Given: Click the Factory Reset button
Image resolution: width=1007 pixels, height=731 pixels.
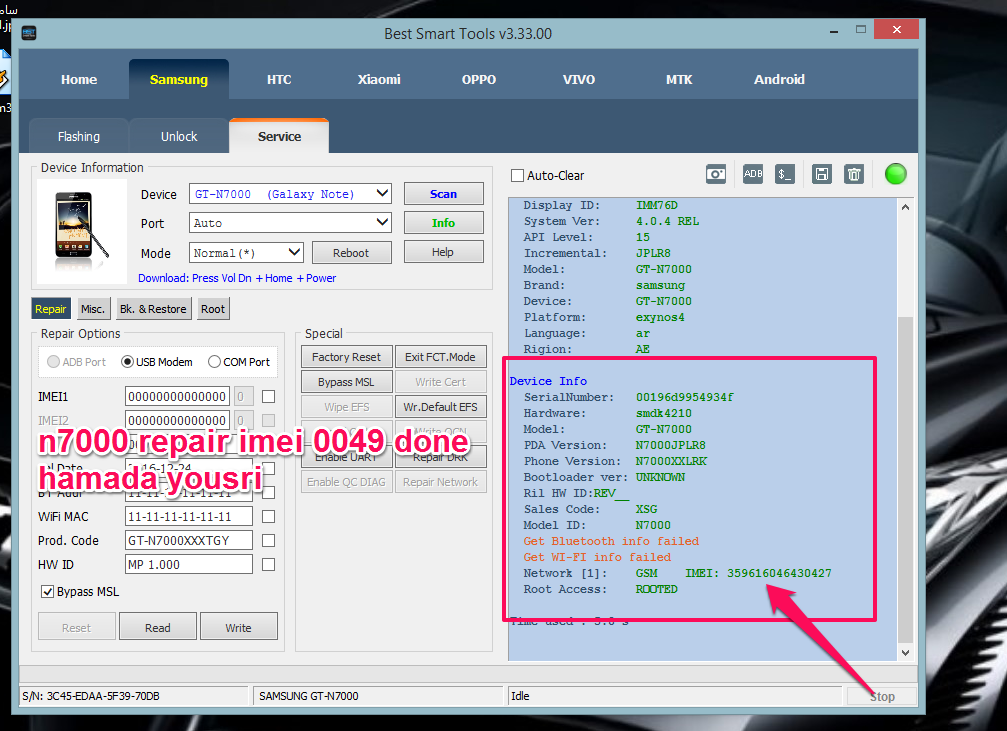Looking at the screenshot, I should (346, 357).
